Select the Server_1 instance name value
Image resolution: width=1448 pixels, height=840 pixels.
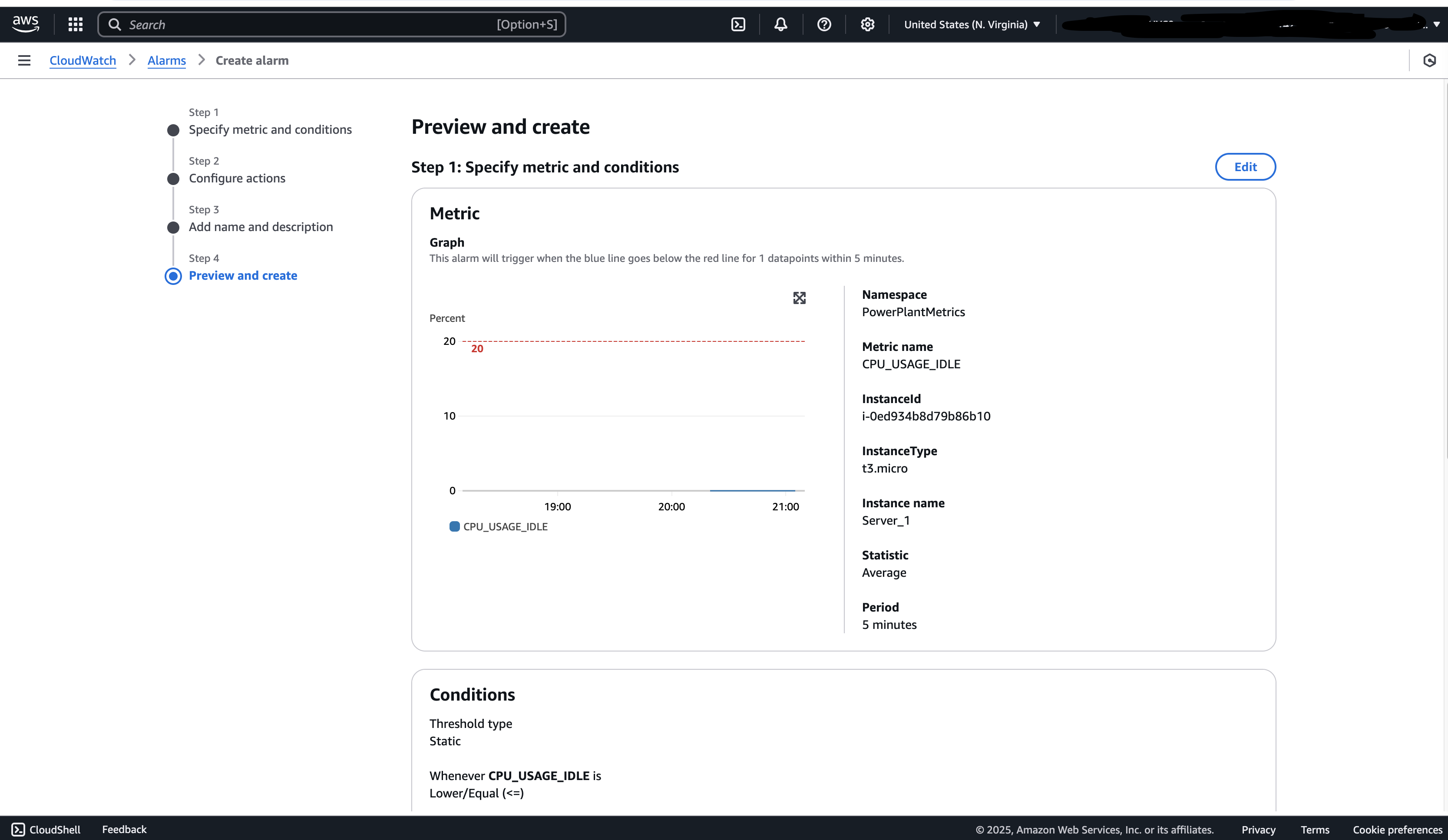pos(886,520)
